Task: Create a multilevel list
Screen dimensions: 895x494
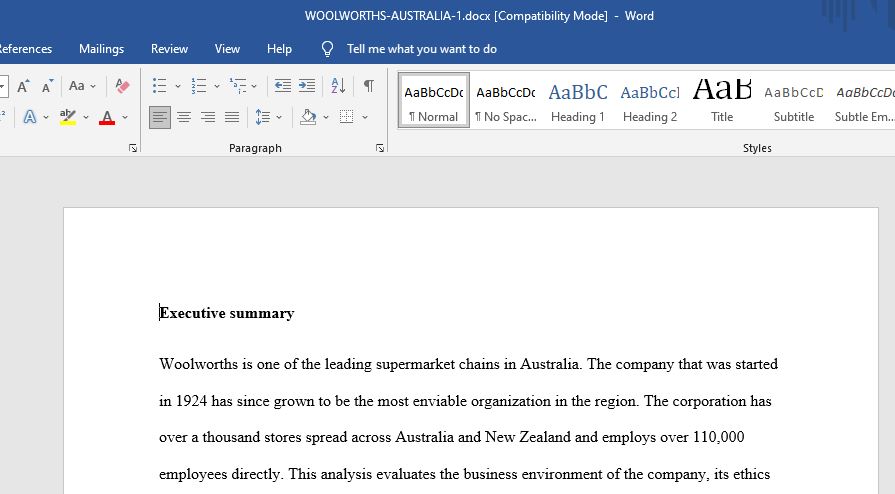Action: (x=237, y=86)
